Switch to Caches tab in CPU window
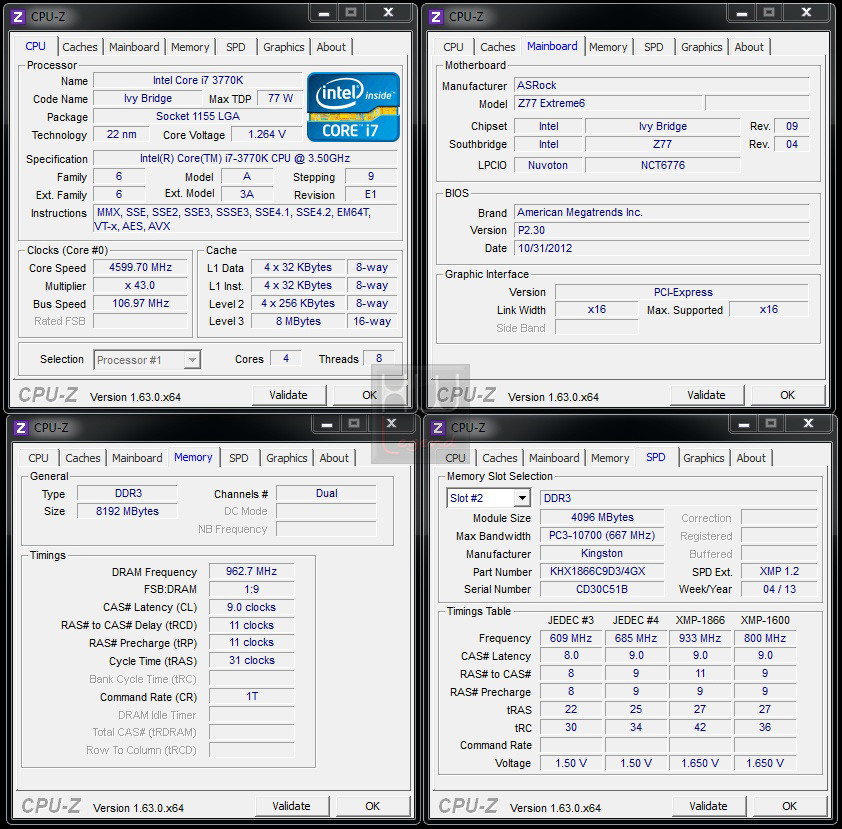Image resolution: width=842 pixels, height=829 pixels. (79, 47)
